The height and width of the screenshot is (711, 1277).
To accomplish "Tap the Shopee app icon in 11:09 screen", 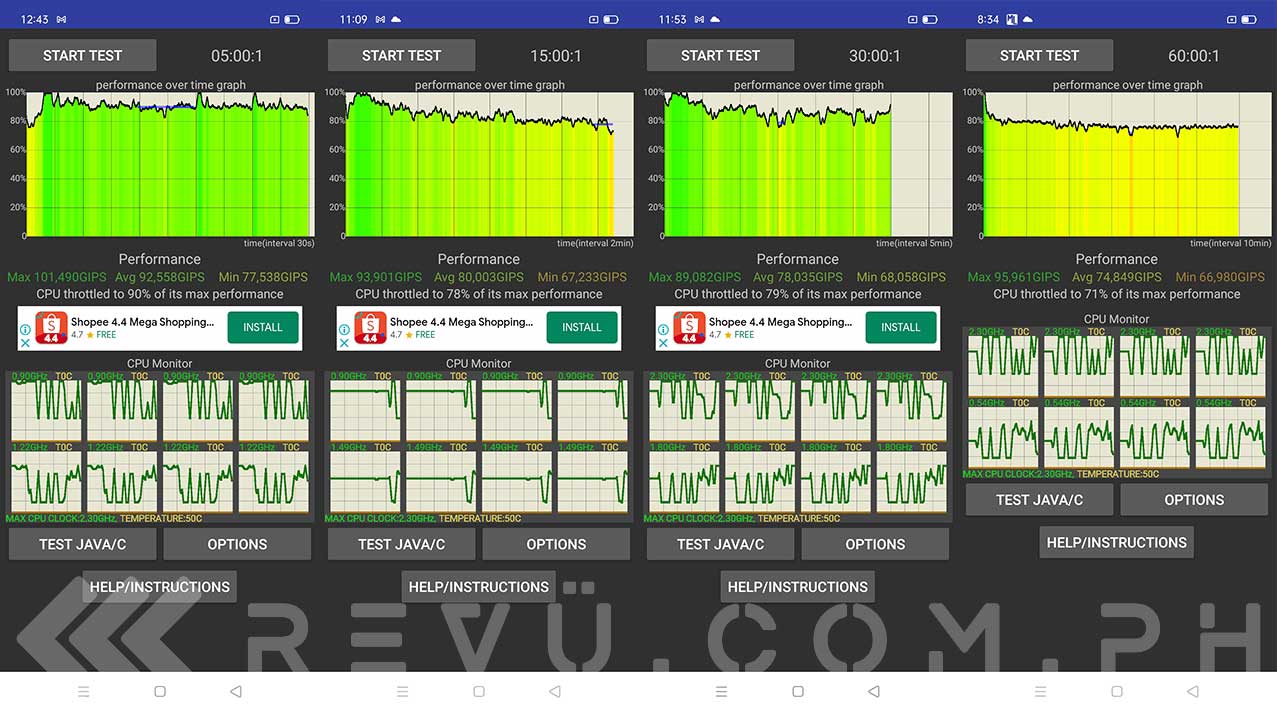I will pos(370,328).
